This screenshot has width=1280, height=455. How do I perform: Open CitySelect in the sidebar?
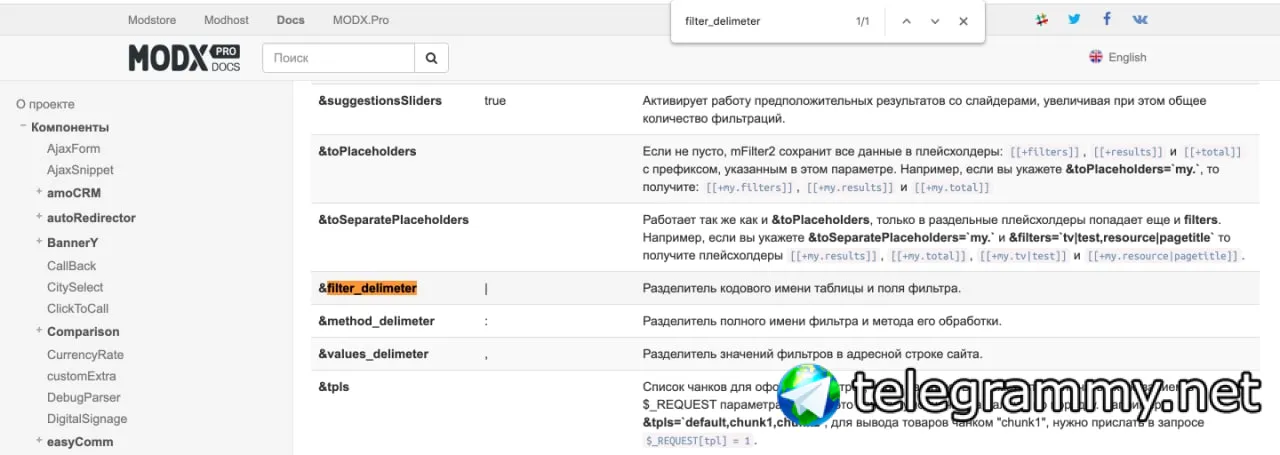click(75, 287)
